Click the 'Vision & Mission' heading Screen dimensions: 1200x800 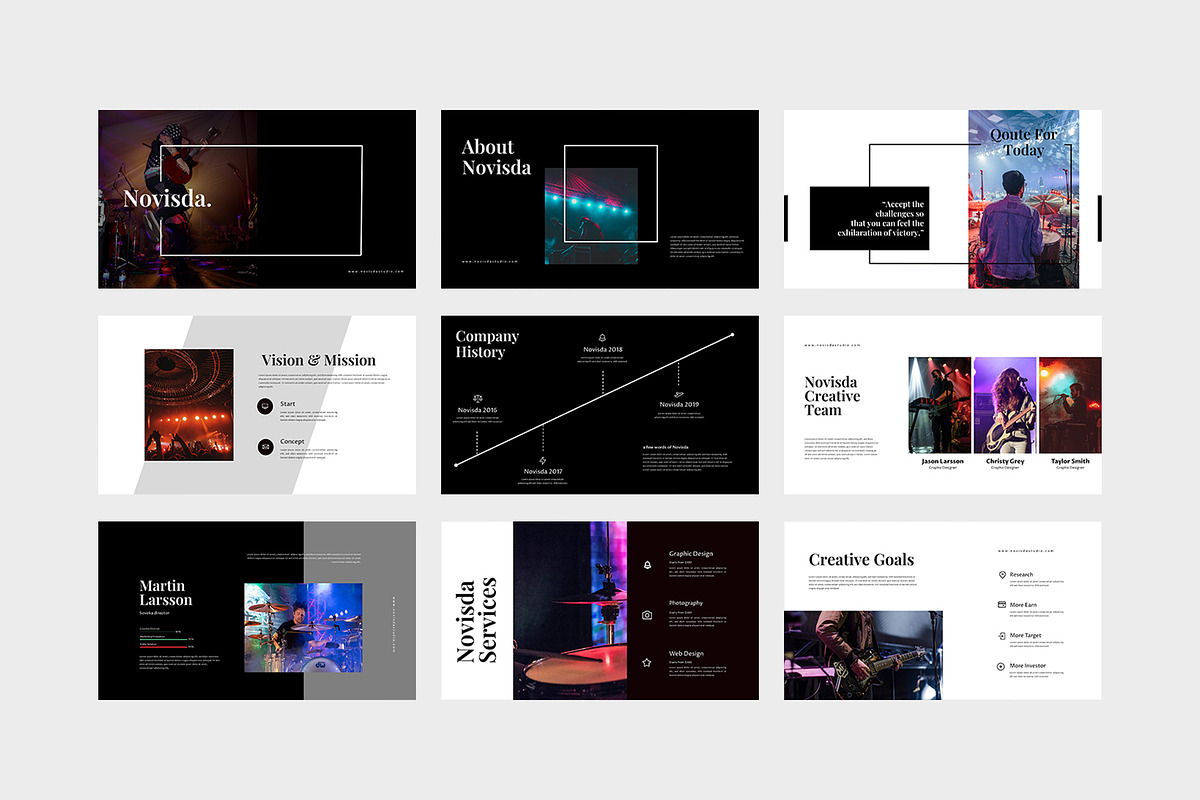pyautogui.click(x=319, y=360)
